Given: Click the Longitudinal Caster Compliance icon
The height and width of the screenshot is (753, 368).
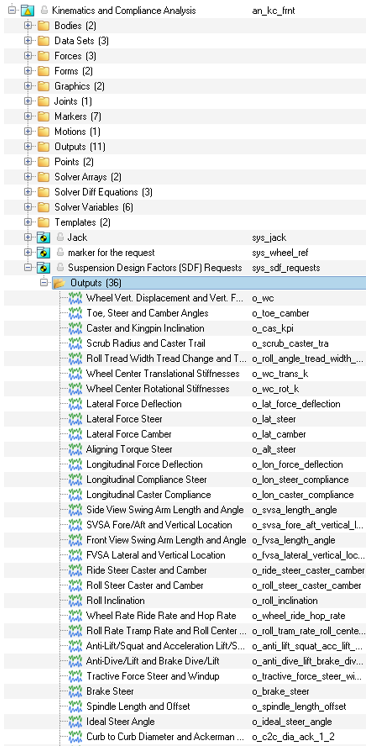Looking at the screenshot, I should pos(75,495).
